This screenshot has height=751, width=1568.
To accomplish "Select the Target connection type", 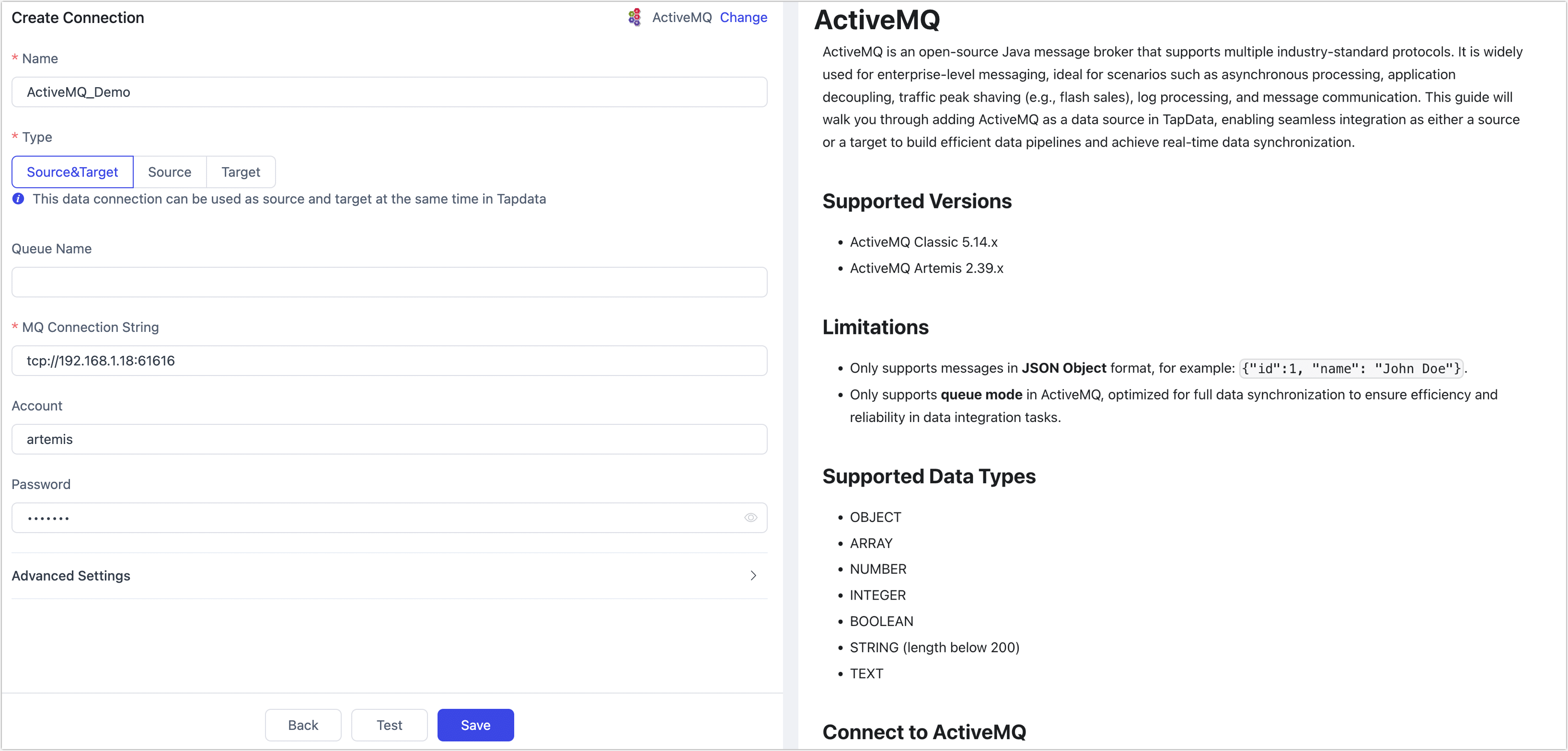I will pos(241,171).
